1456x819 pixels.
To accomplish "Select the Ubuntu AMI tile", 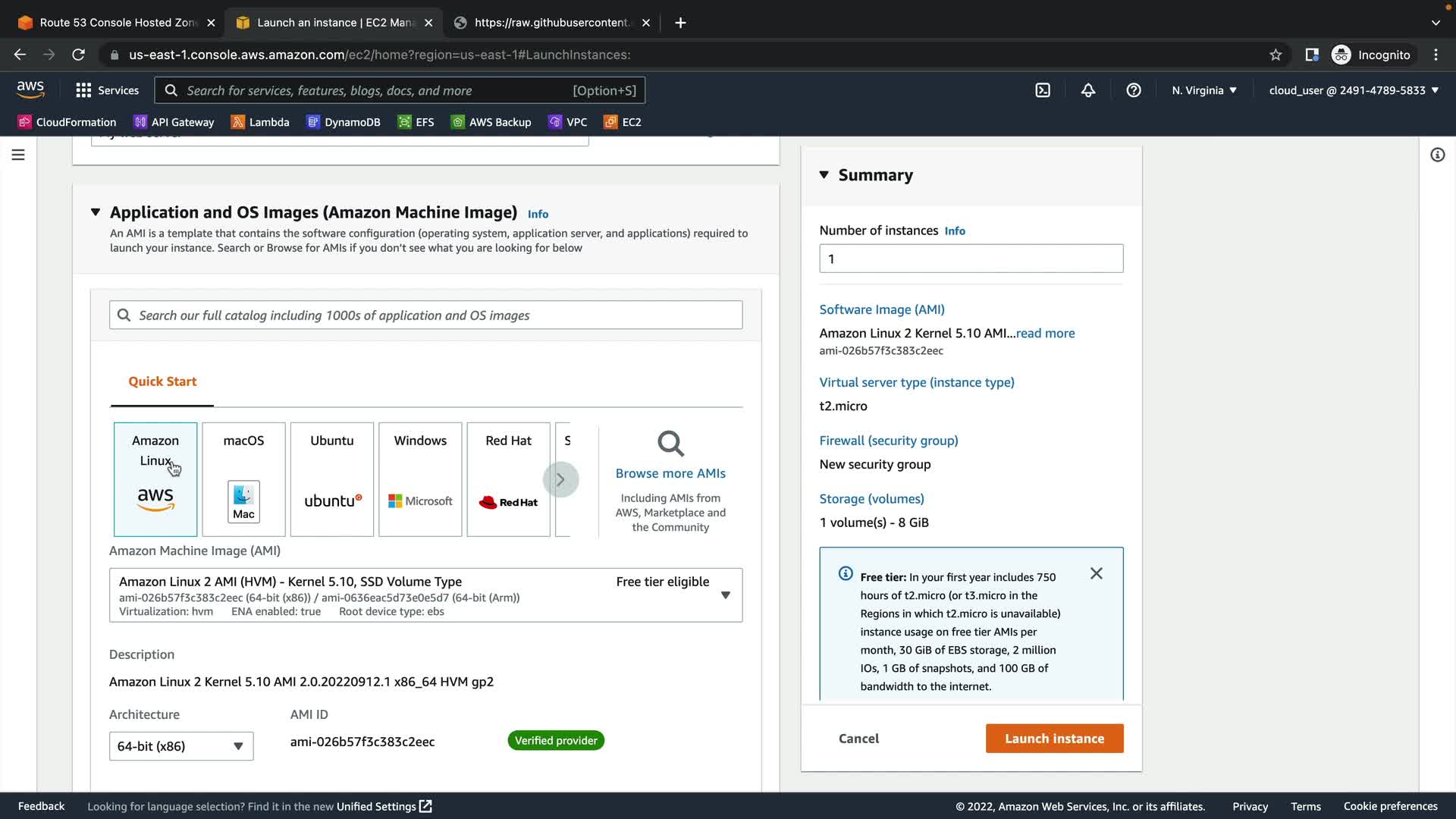I will click(x=332, y=479).
